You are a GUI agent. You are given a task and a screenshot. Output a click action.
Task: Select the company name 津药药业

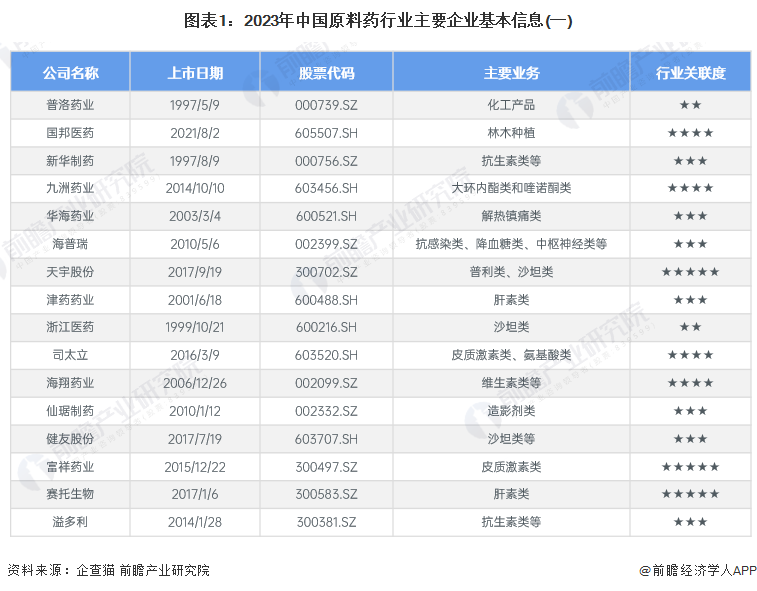click(x=70, y=300)
